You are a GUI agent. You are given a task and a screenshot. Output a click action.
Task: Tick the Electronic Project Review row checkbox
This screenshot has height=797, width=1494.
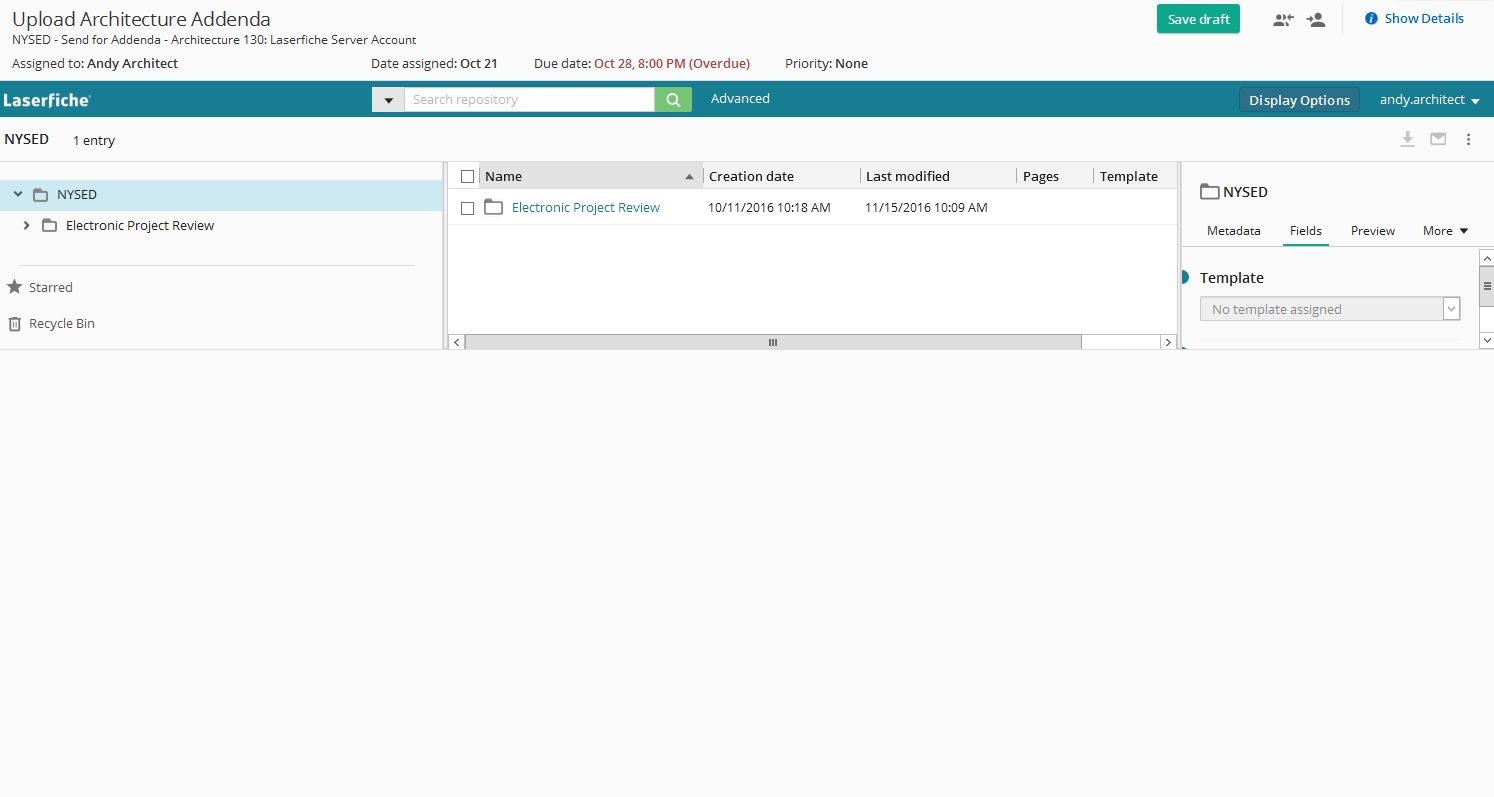tap(467, 208)
